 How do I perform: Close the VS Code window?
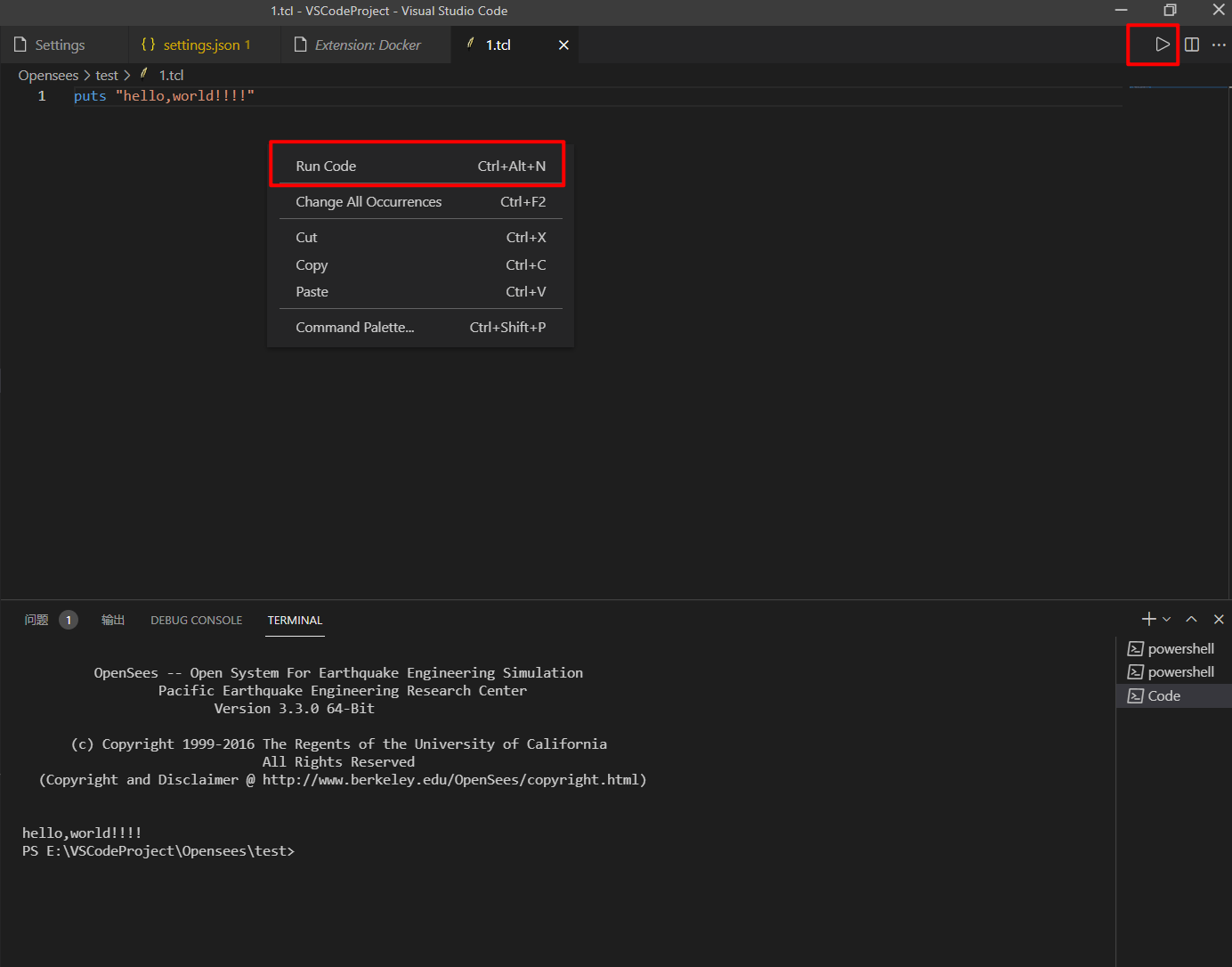(1218, 10)
